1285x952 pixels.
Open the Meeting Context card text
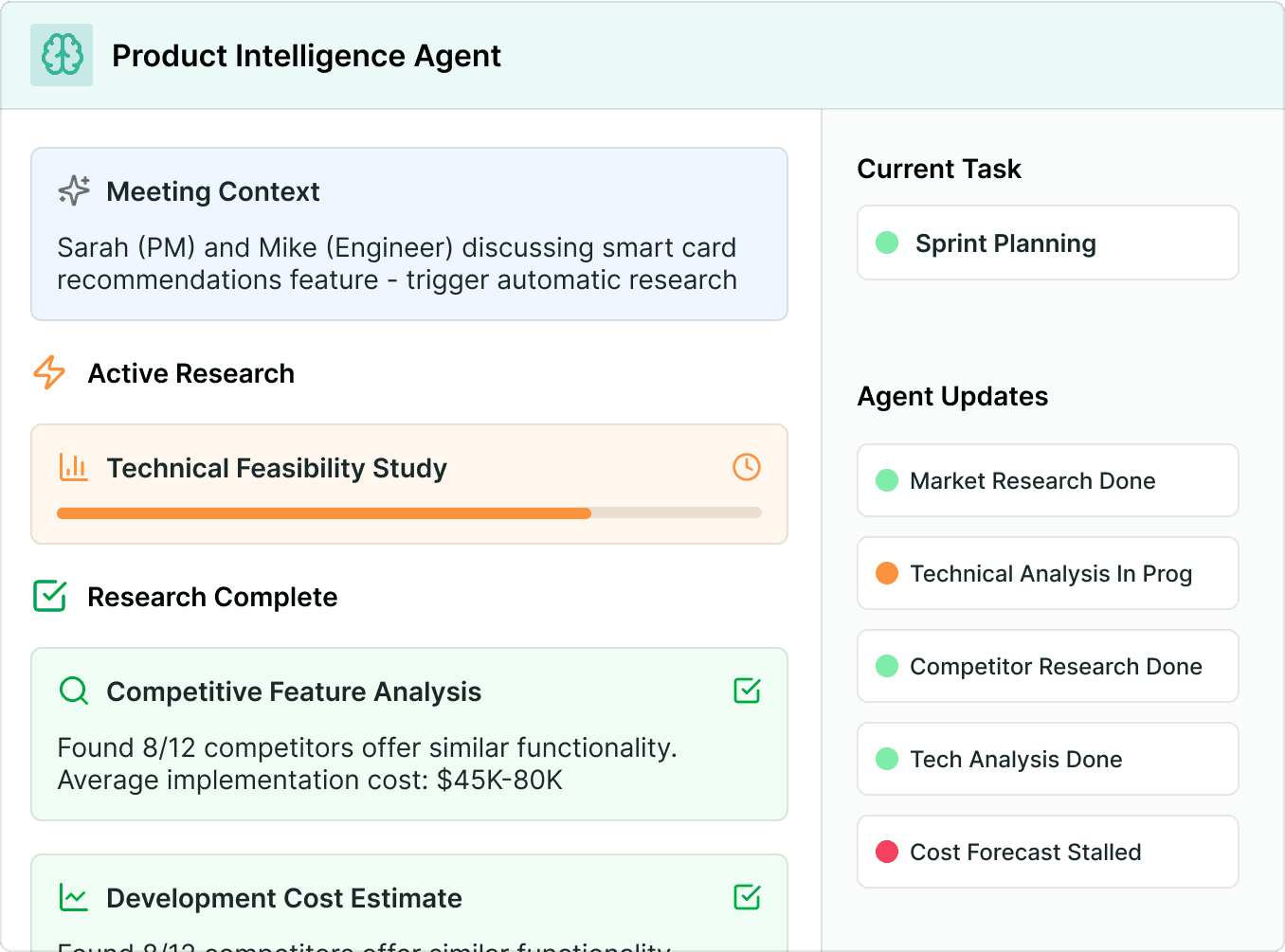[397, 263]
